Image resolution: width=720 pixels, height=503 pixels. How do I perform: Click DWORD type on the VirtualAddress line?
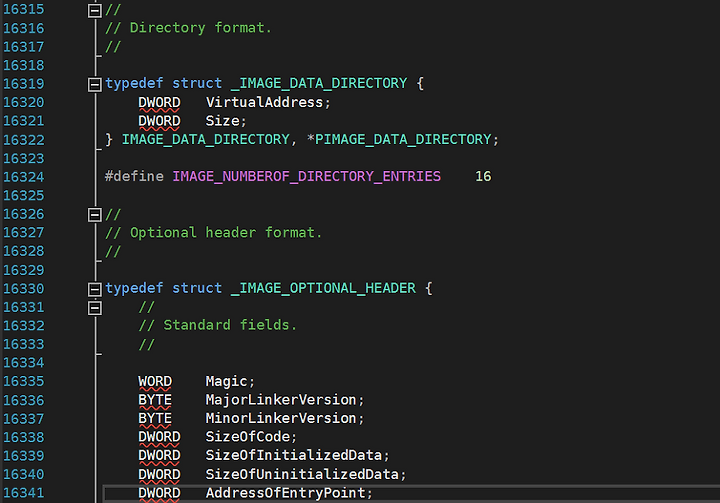pos(159,102)
